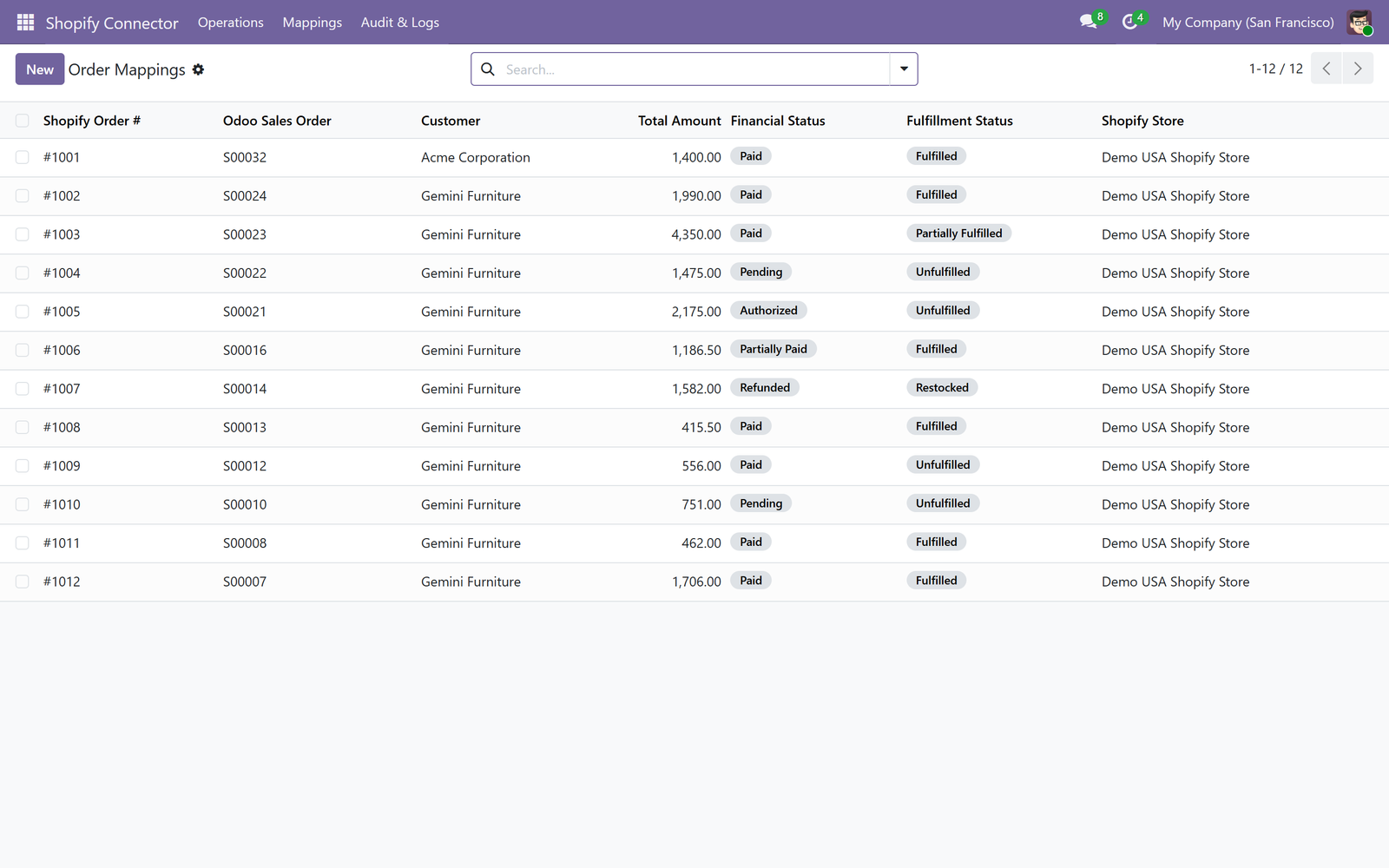1389x868 pixels.
Task: Sort by Total Amount column header
Action: (x=679, y=121)
